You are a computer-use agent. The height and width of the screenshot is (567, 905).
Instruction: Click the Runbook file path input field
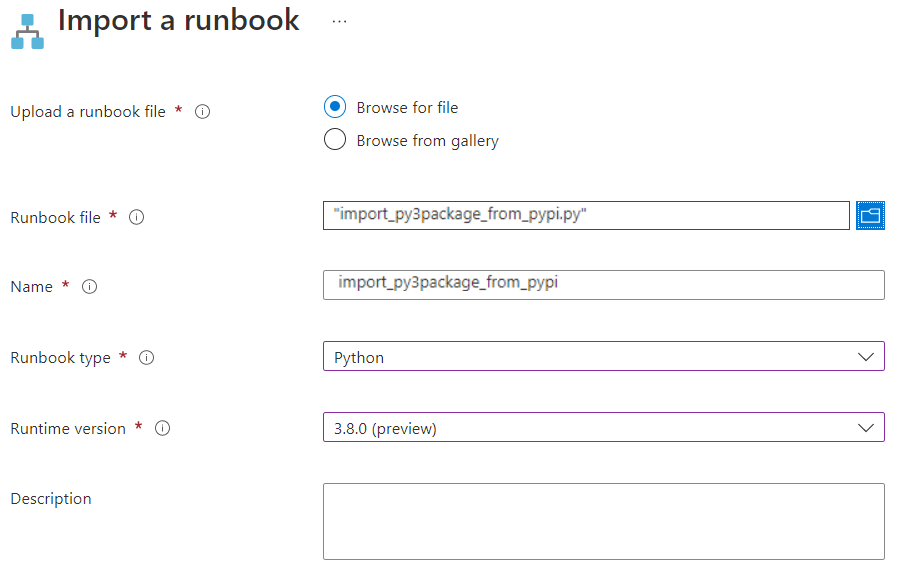[586, 216]
